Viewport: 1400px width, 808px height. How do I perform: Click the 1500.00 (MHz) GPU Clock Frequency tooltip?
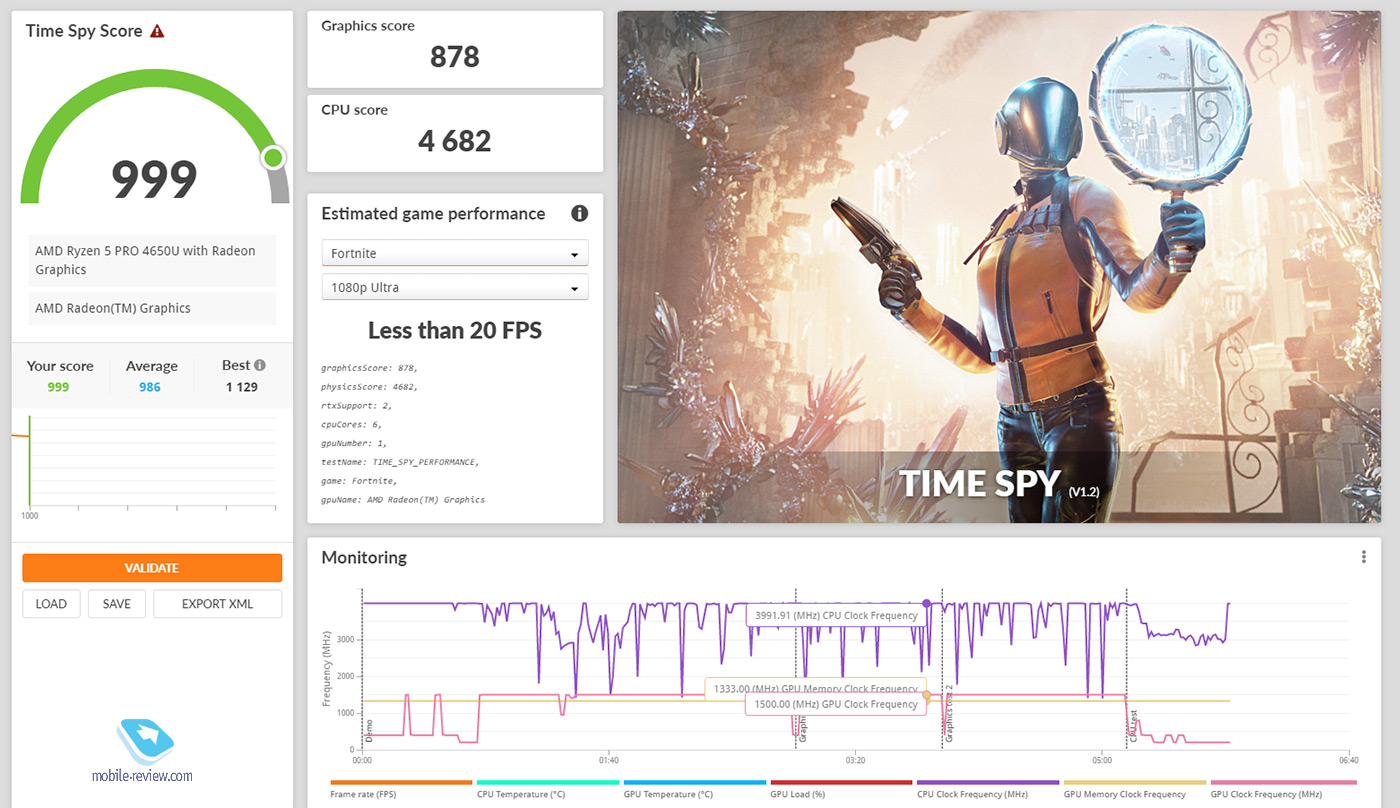(x=836, y=704)
